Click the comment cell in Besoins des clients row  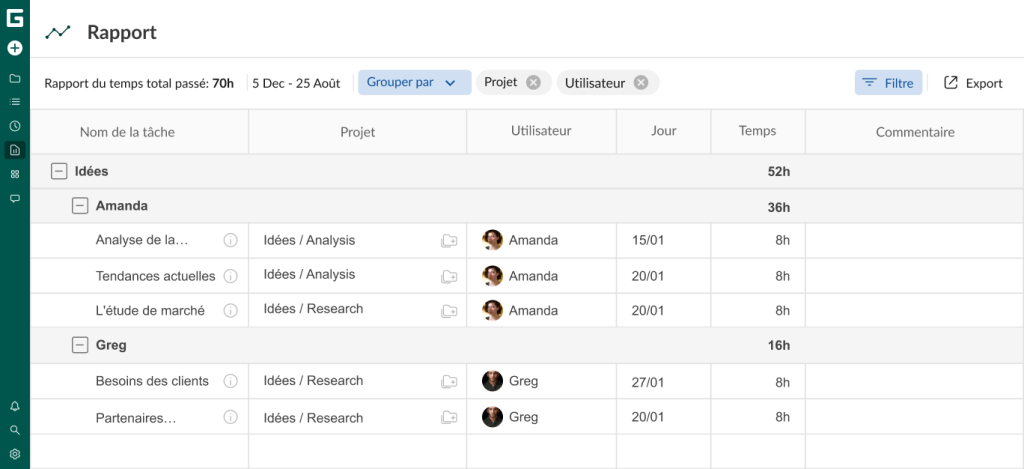tap(914, 381)
